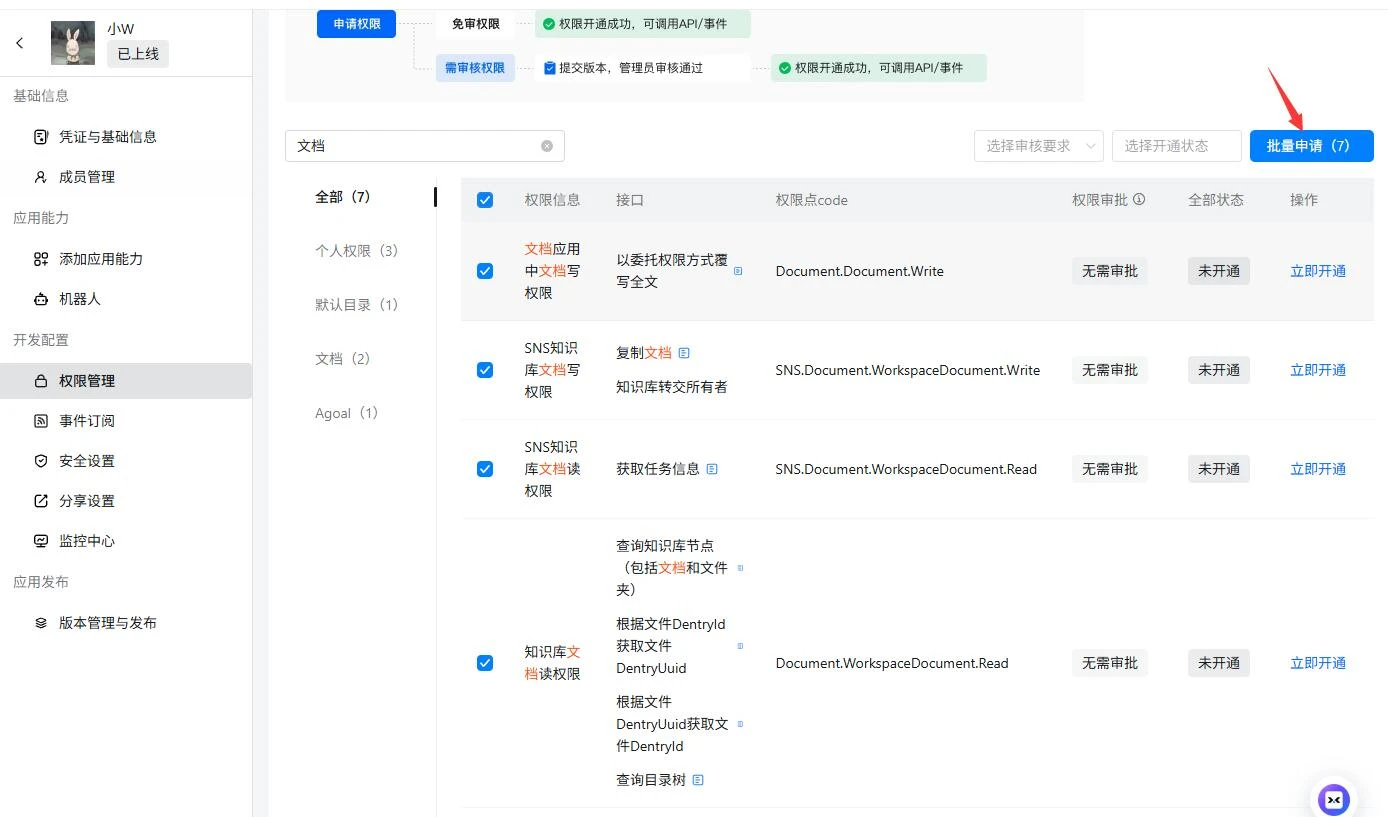This screenshot has width=1388, height=817.
Task: Open 事件订阅 in the sidebar
Action: pos(87,421)
